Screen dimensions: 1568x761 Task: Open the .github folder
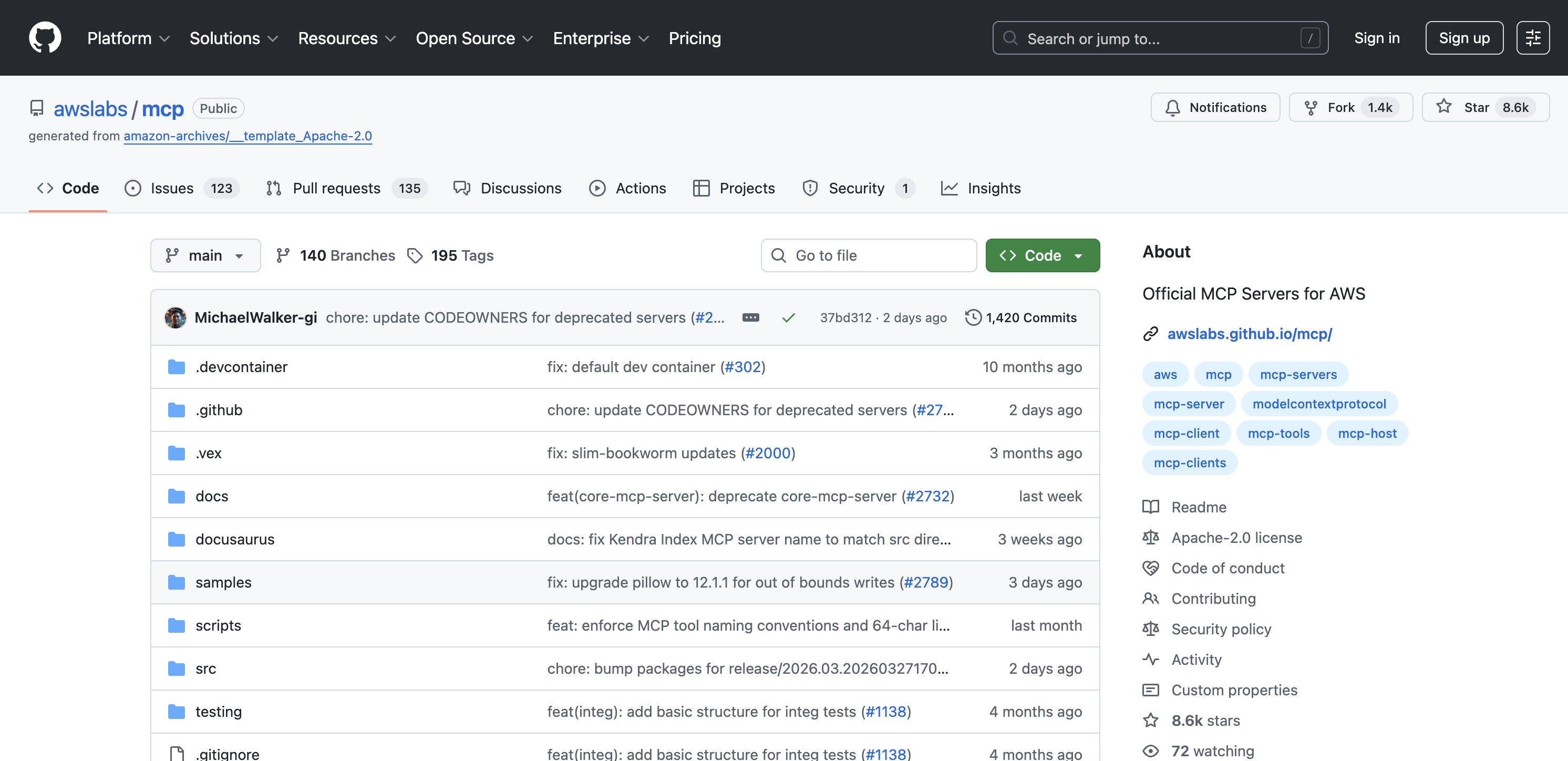(x=219, y=410)
